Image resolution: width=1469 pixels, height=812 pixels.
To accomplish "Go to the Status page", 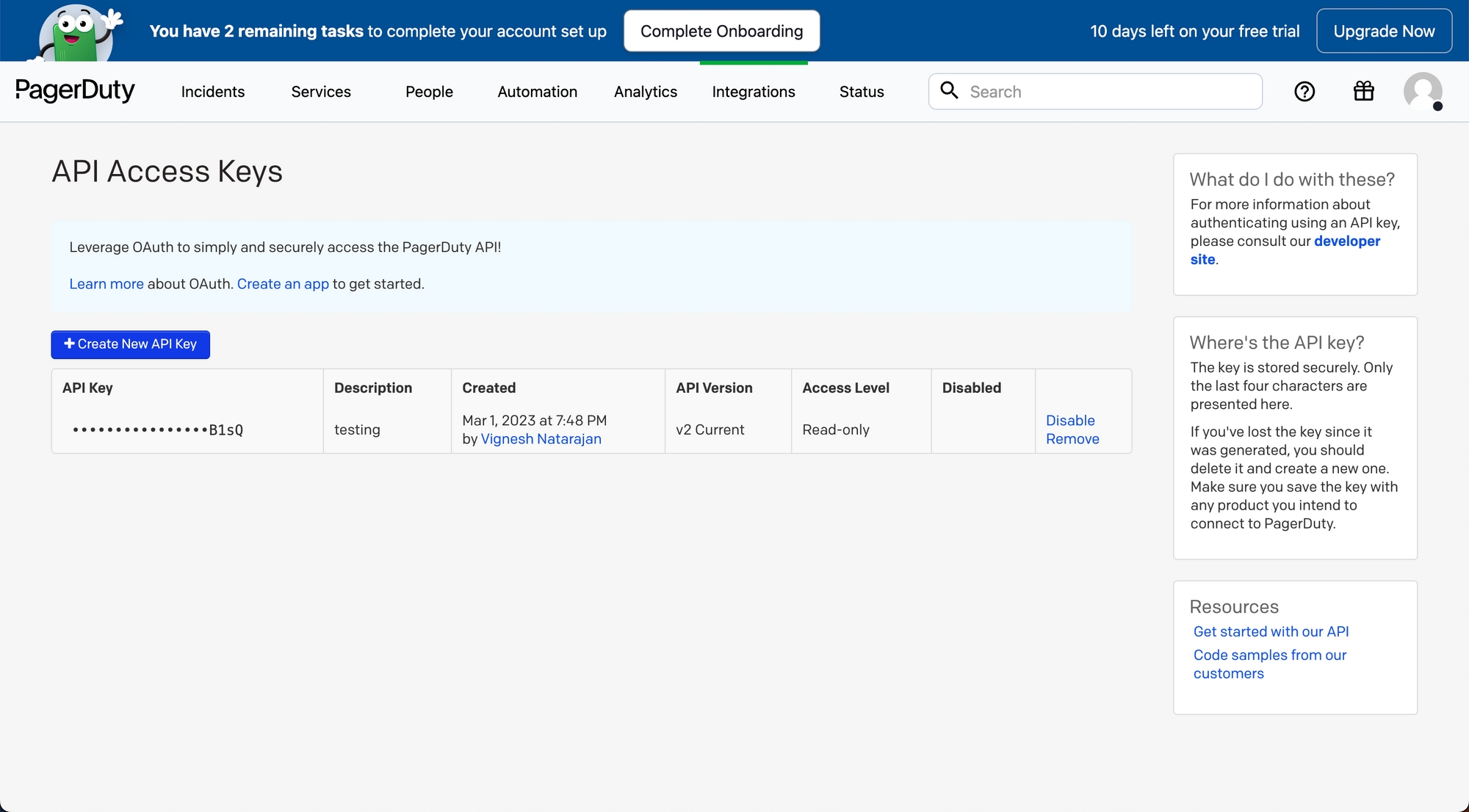I will (862, 92).
